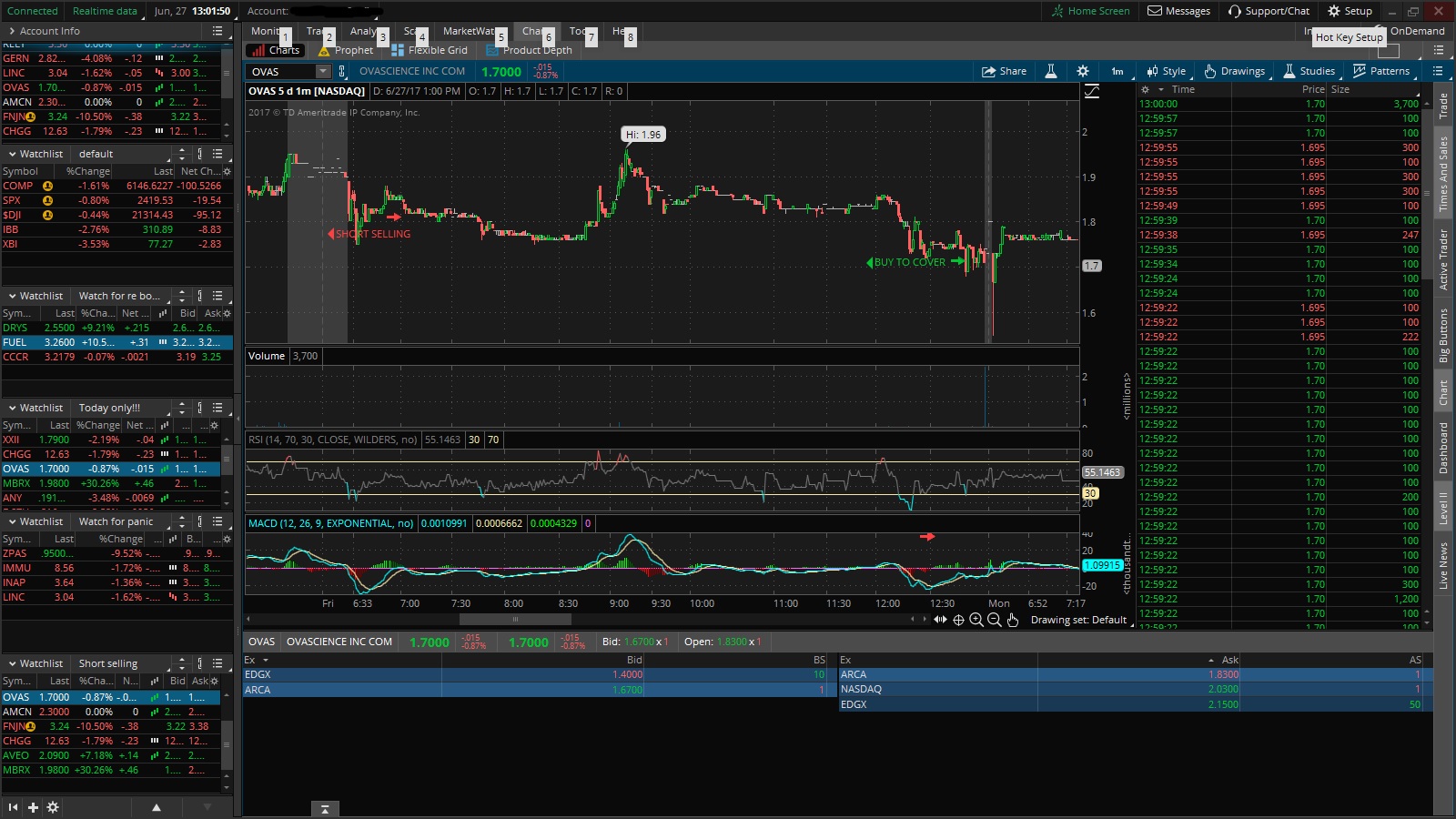Open Edit studies flask icon beside Share
This screenshot has height=819, width=1456.
(x=1050, y=71)
